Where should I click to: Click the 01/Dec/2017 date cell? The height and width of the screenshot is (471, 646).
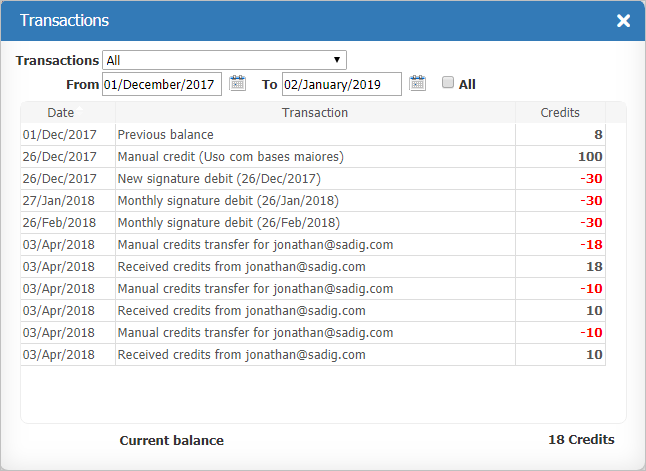click(x=60, y=134)
